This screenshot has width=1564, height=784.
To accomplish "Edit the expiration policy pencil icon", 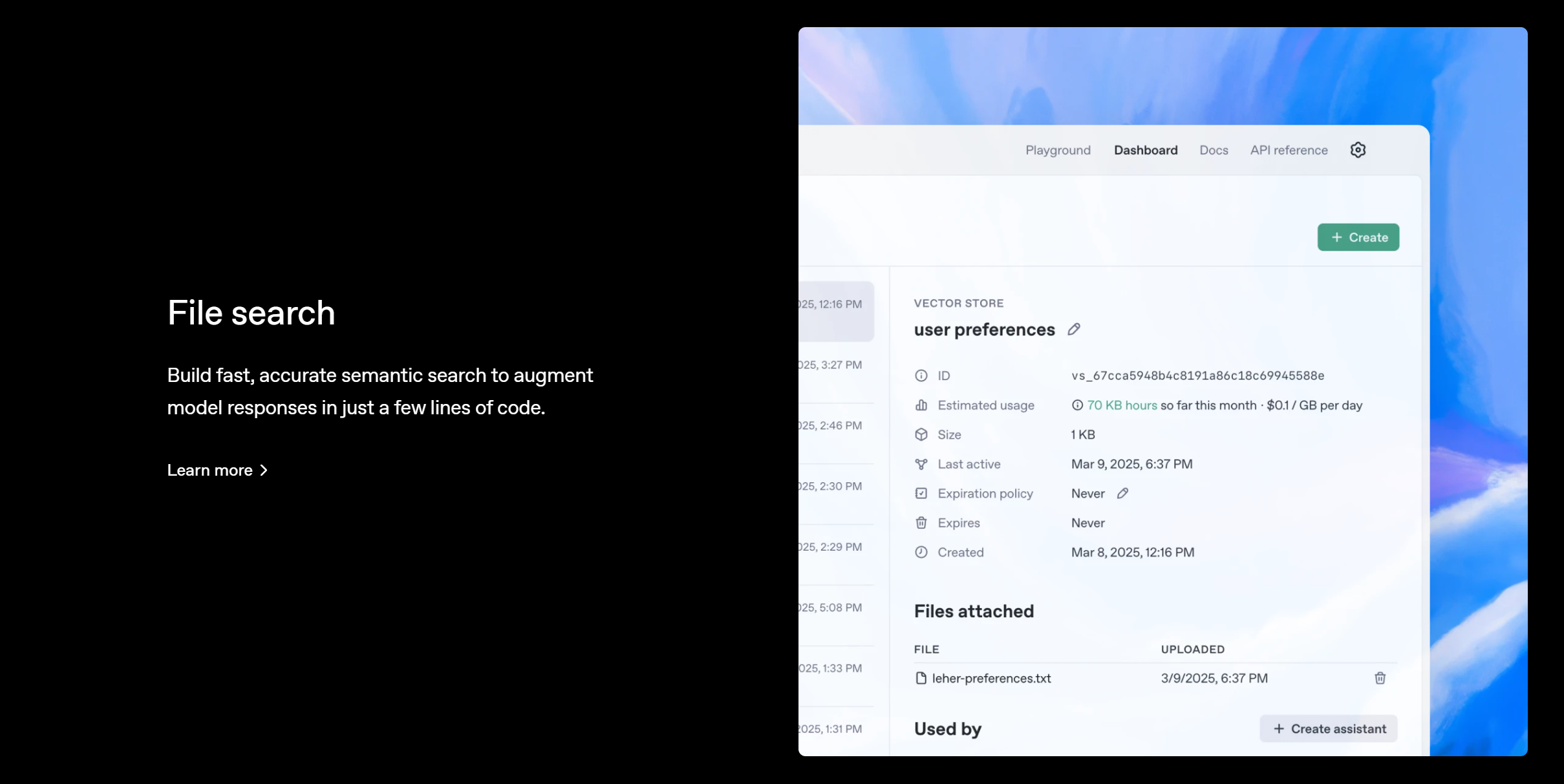I will [x=1122, y=493].
